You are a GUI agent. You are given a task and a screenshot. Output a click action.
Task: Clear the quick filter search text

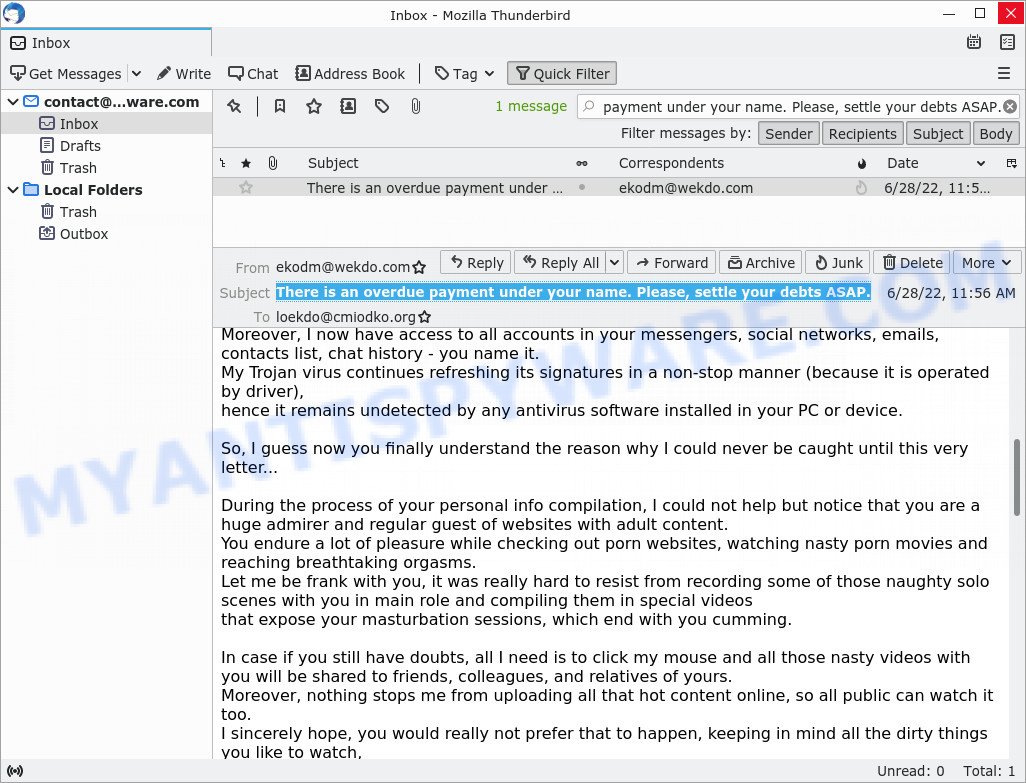tap(1010, 107)
